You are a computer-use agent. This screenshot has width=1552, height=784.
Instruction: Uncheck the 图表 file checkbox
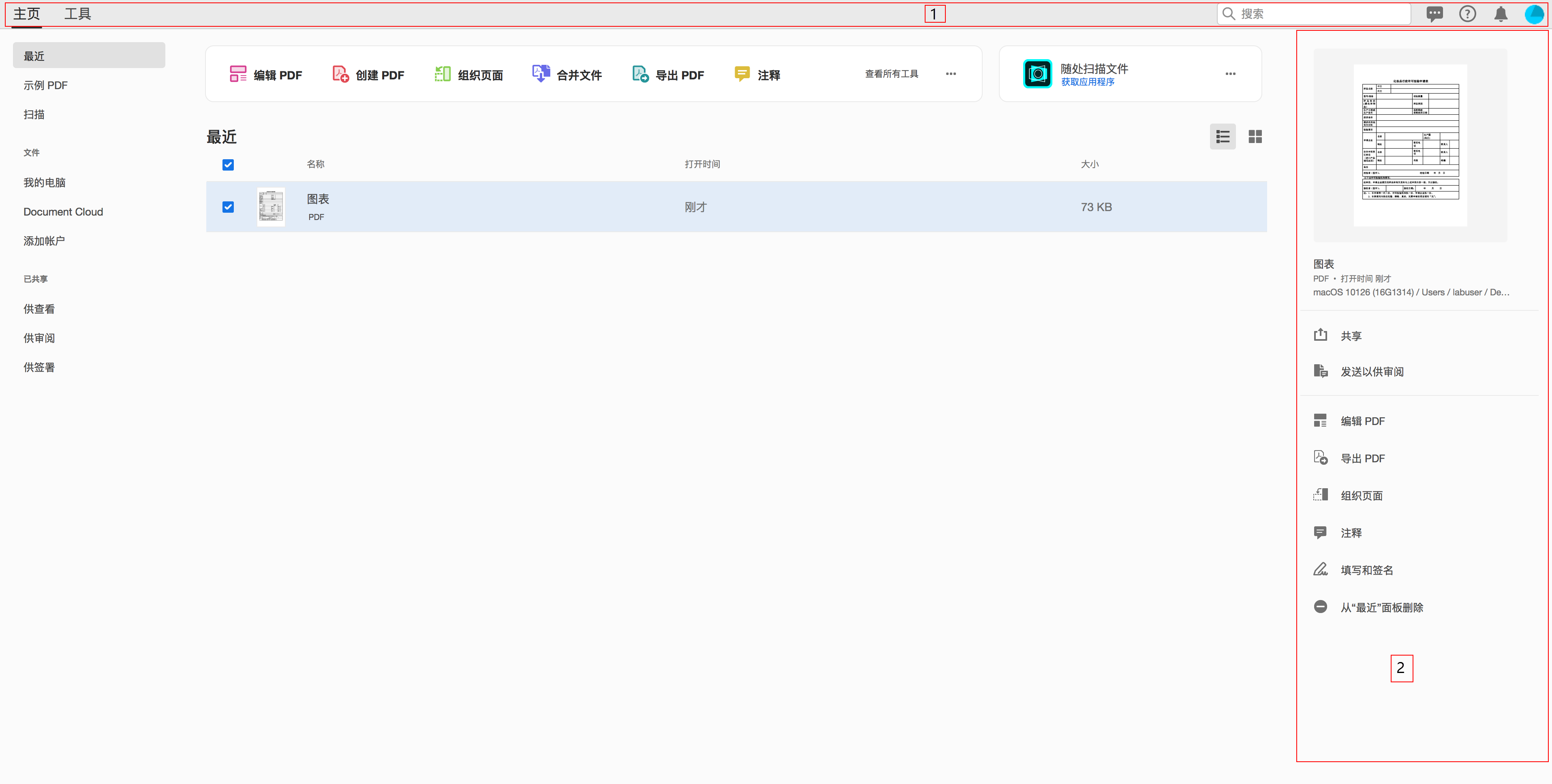[x=228, y=207]
